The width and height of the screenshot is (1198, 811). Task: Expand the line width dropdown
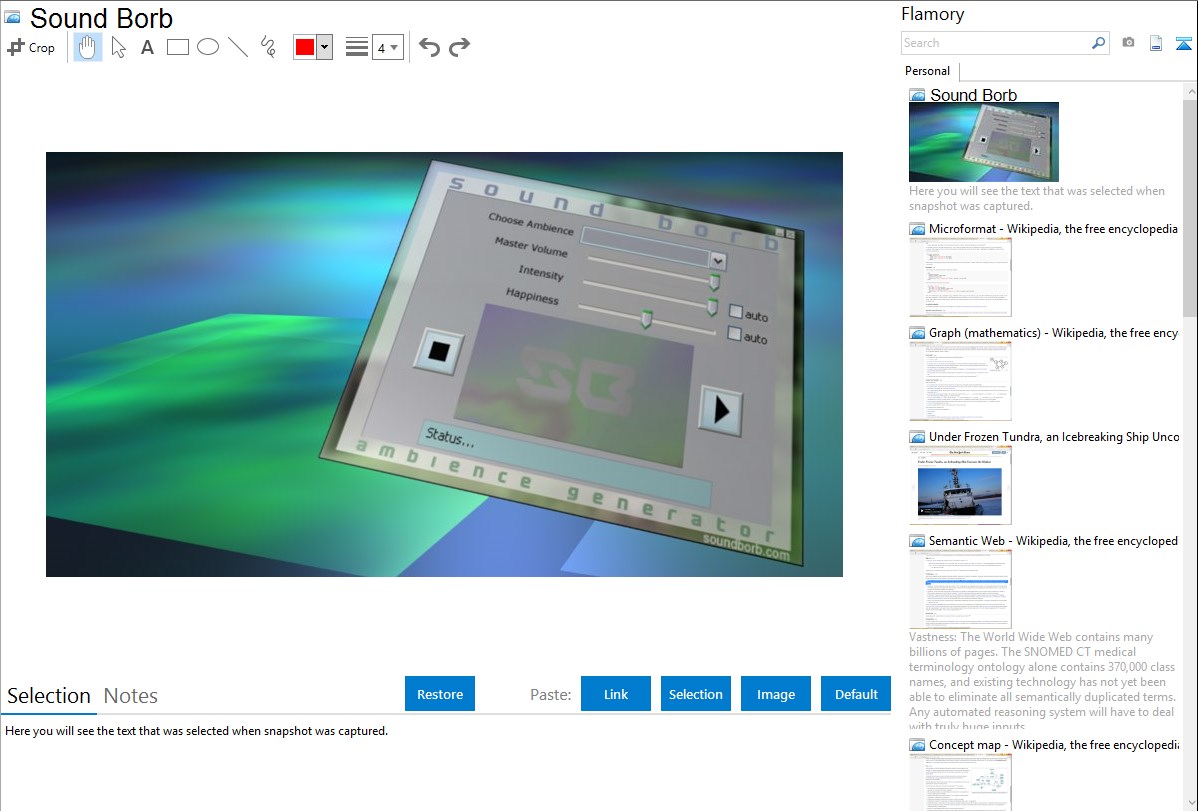coord(388,47)
